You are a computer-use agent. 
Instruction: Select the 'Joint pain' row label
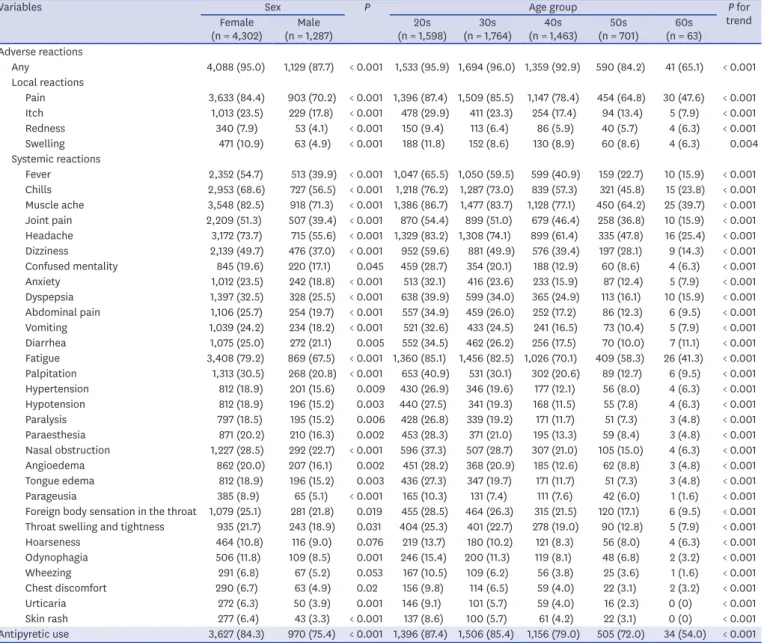(49, 220)
